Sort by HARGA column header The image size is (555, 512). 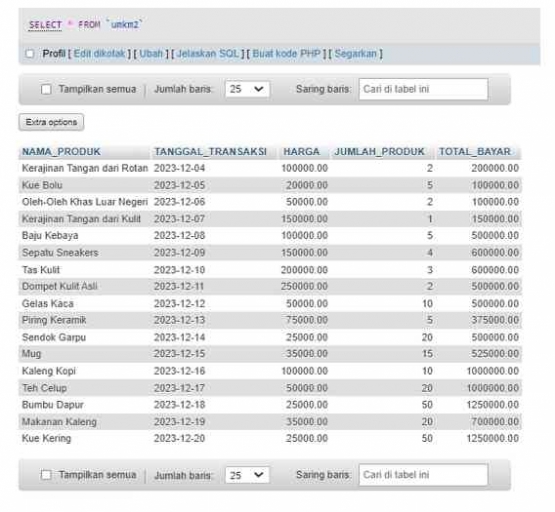[x=301, y=152]
